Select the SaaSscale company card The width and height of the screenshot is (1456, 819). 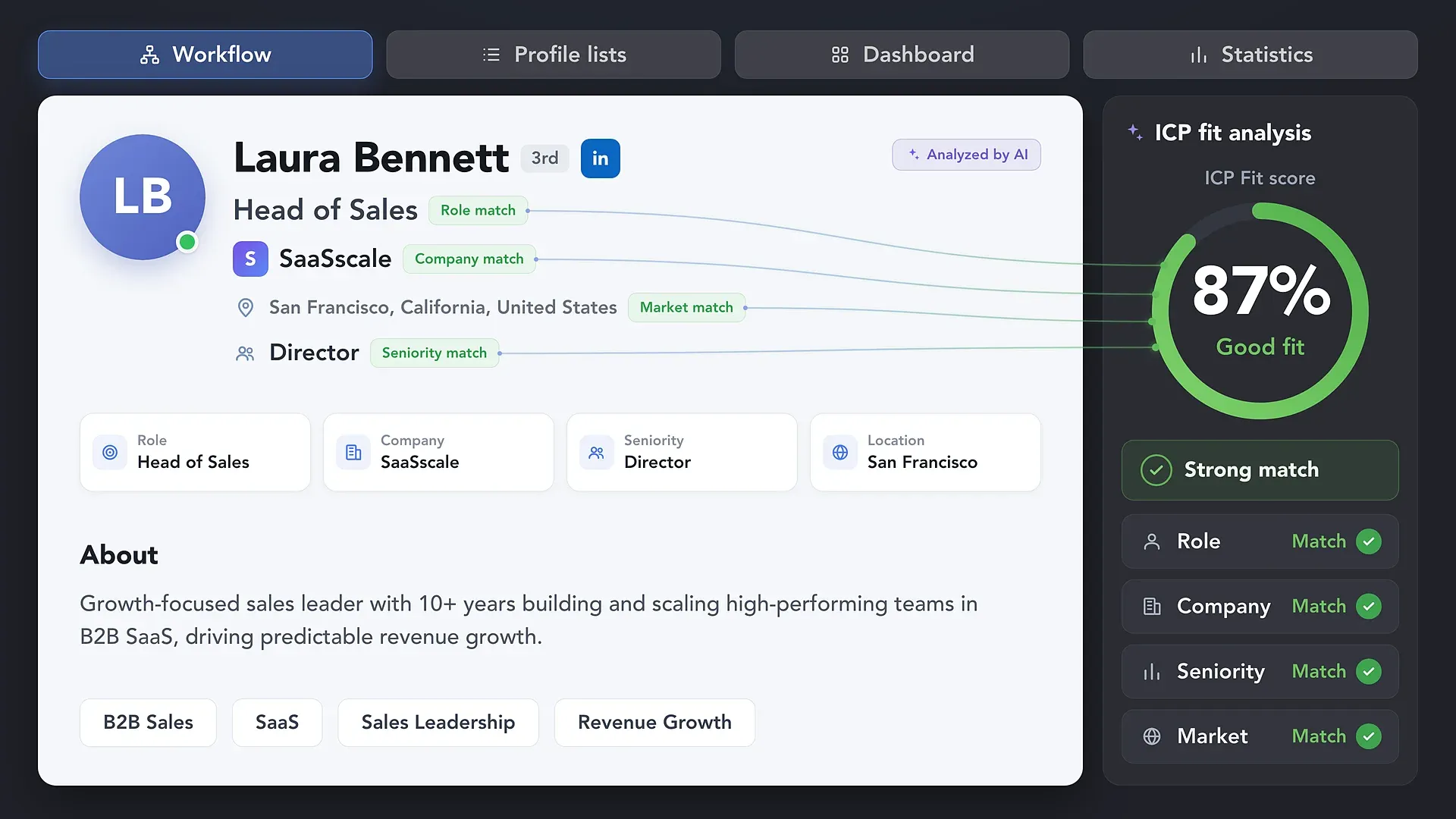(x=438, y=452)
